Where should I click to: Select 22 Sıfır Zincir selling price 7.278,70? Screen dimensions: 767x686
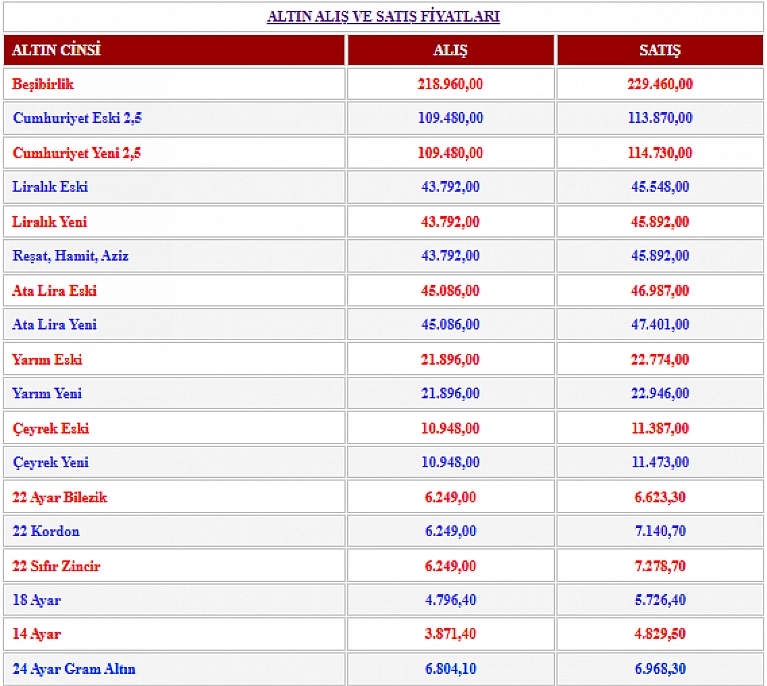pos(659,566)
